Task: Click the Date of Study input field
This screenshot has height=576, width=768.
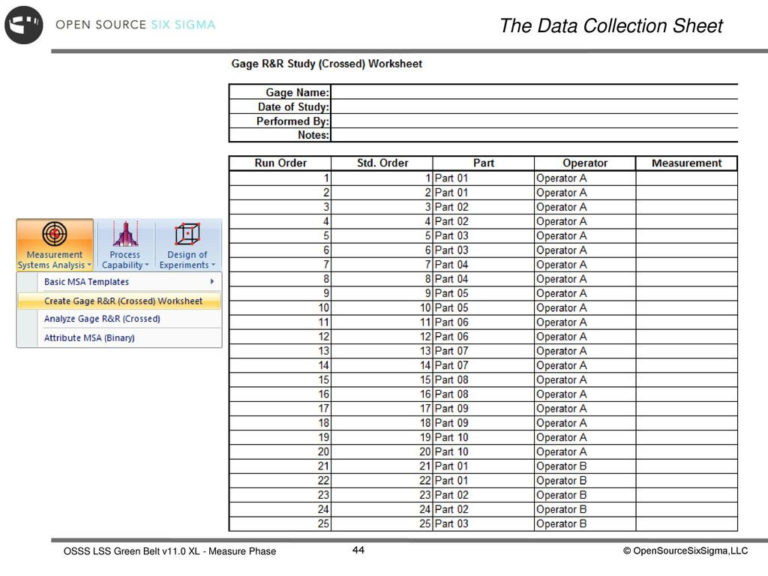Action: [534, 107]
